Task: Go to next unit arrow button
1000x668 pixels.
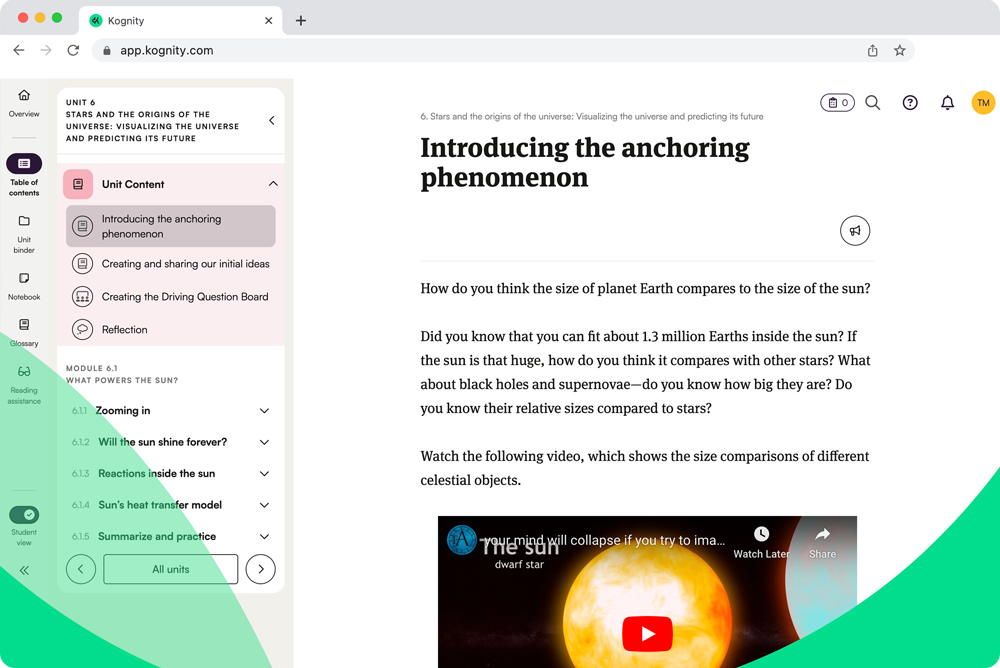Action: [261, 569]
